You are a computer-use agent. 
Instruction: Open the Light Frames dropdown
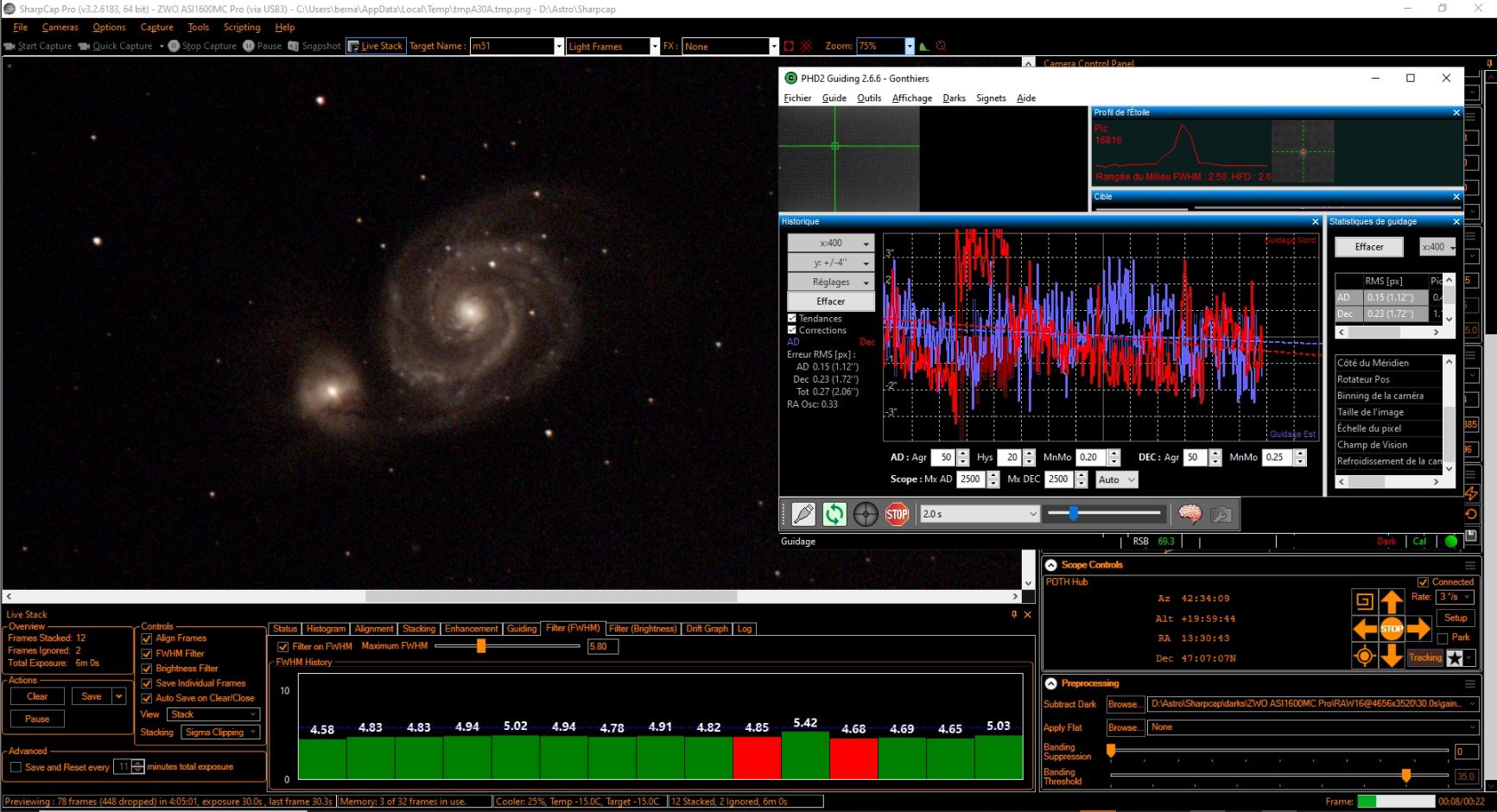pyautogui.click(x=655, y=47)
